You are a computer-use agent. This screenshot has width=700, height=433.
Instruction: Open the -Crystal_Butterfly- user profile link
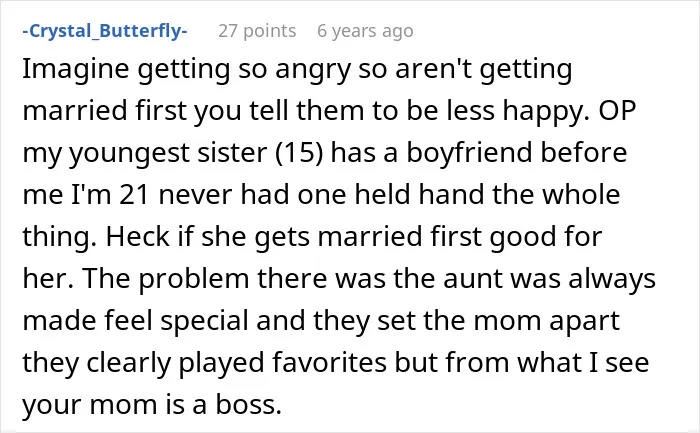coord(105,31)
